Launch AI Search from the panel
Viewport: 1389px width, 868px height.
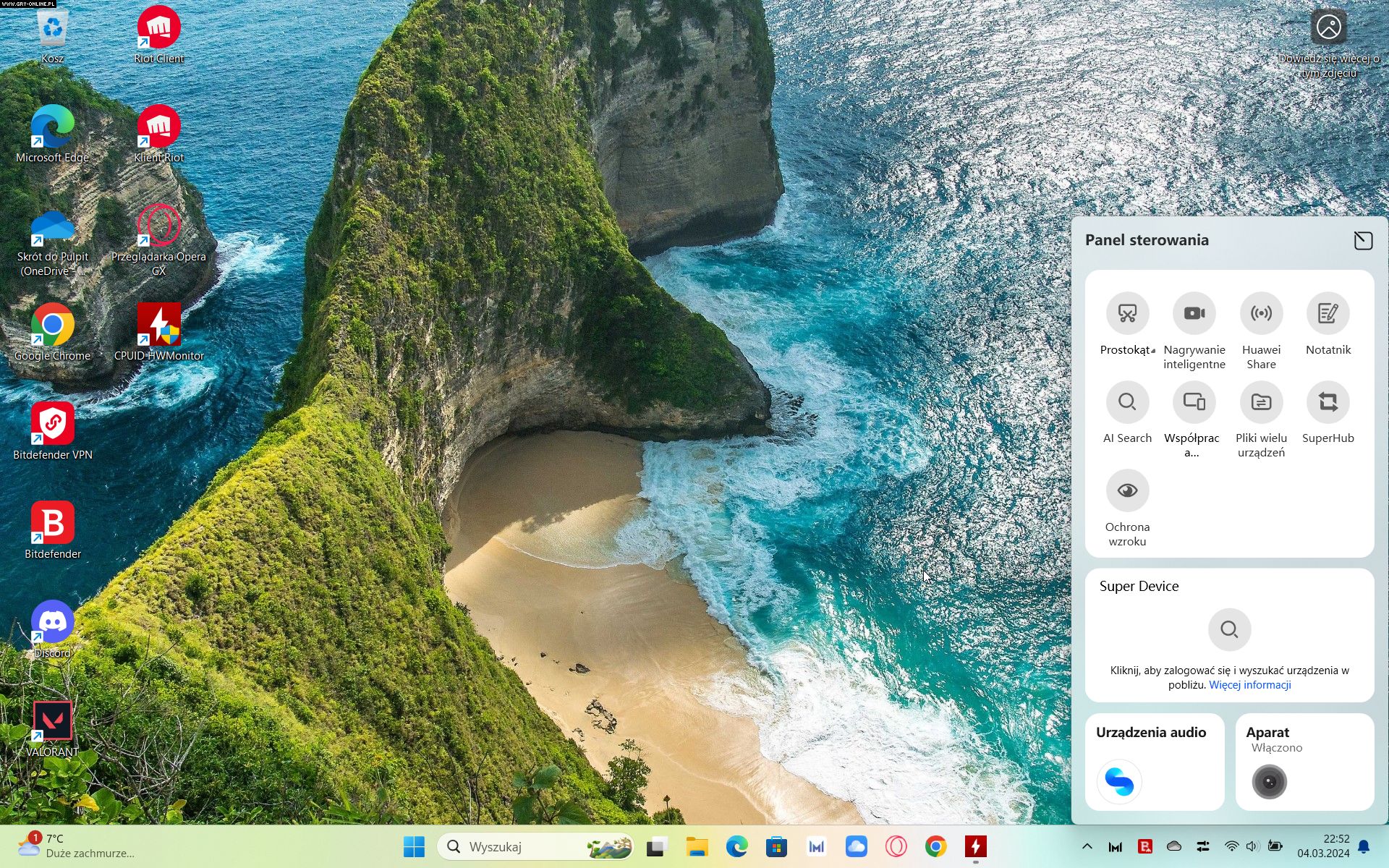[1127, 402]
